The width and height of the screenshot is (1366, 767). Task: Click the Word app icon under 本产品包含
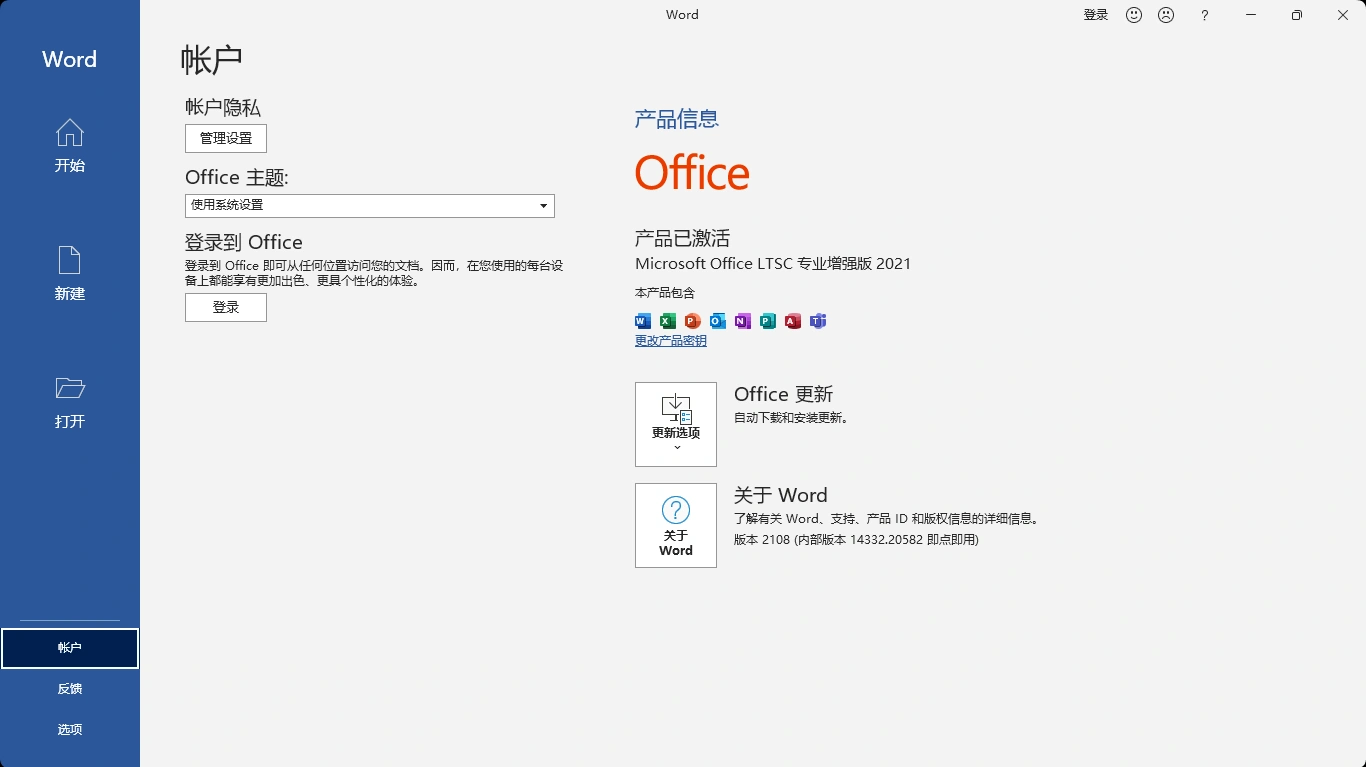643,321
